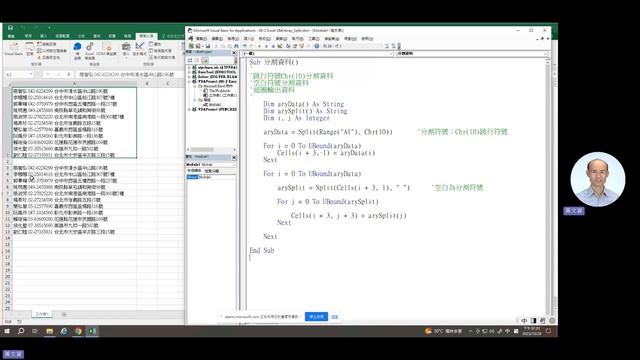Select the Developer (開發人員) ribbon tab
Image resolution: width=640 pixels, height=360 pixels.
point(146,36)
